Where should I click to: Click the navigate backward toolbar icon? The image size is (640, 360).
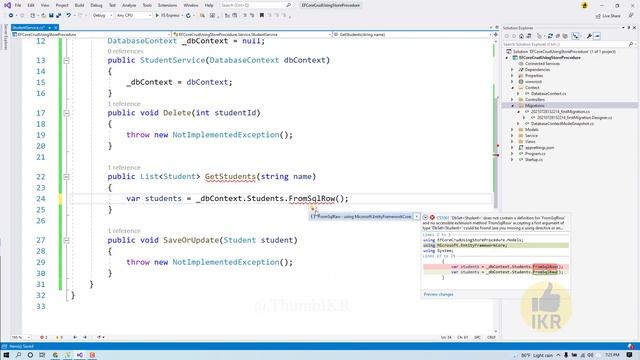coord(11,16)
